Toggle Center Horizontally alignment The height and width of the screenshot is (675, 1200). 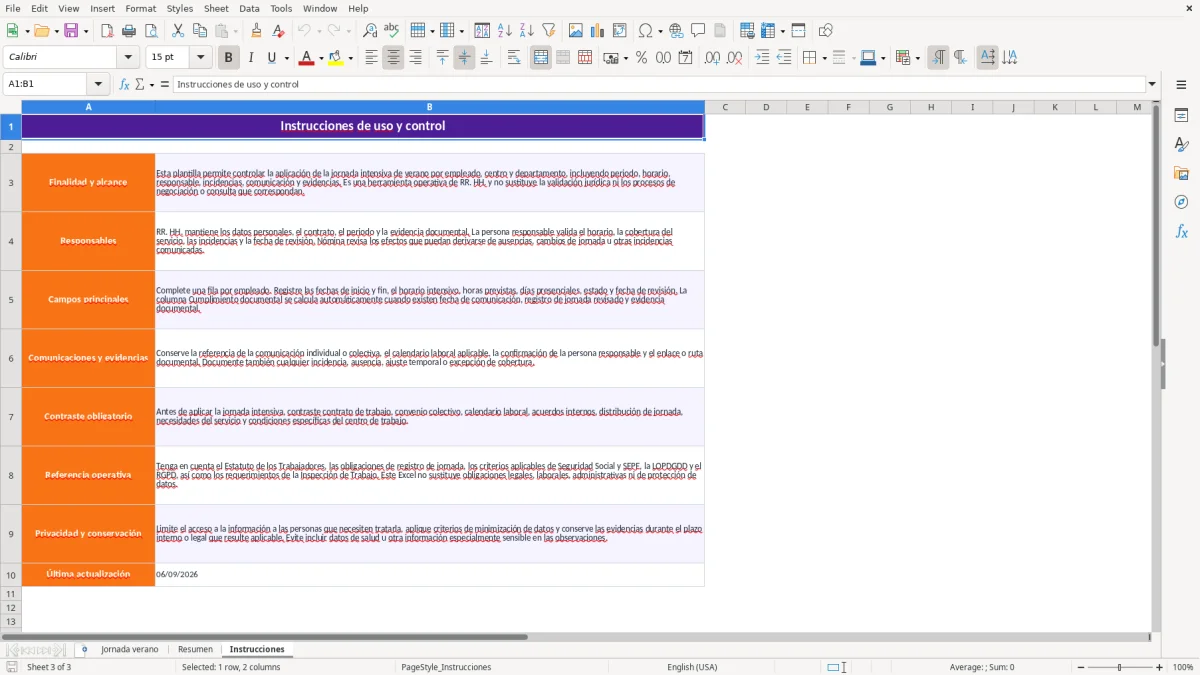tap(393, 58)
